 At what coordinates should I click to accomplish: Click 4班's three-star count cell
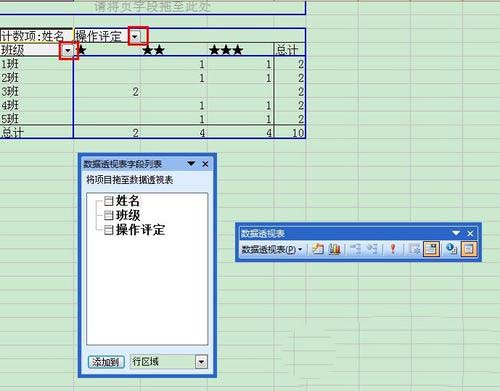(268, 106)
